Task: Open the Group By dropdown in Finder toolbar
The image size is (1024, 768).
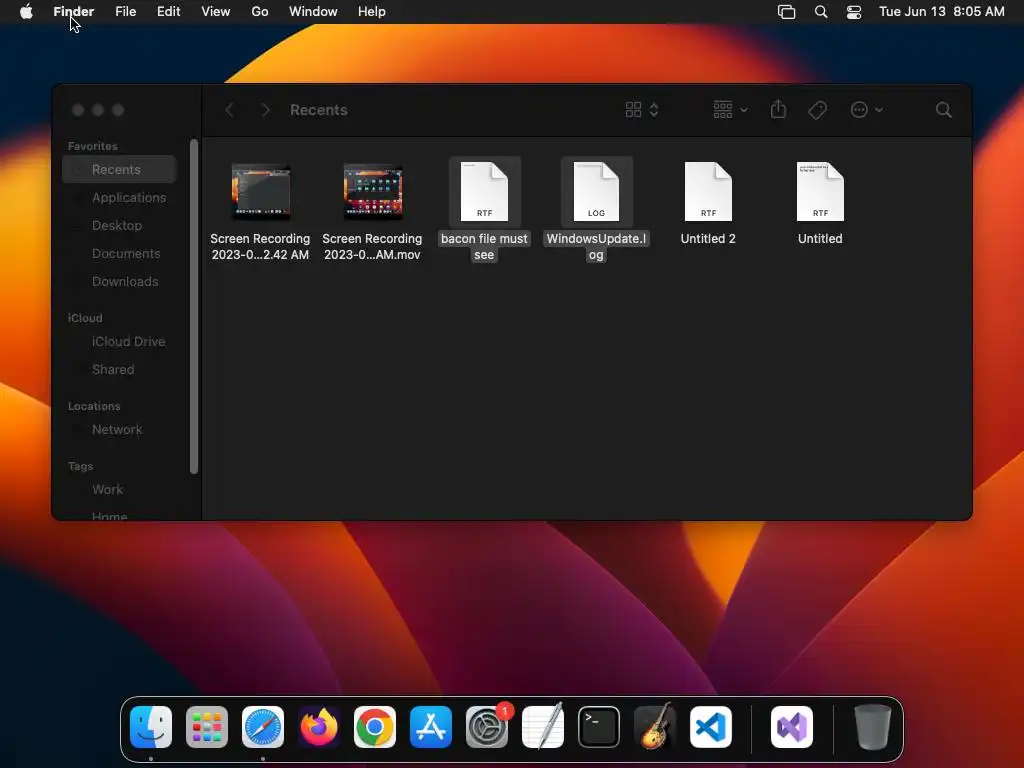Action: click(x=730, y=110)
